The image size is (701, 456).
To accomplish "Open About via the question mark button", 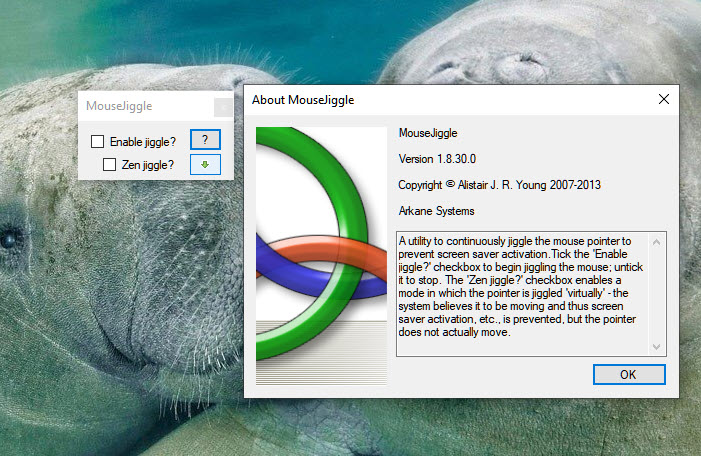I will tap(205, 139).
